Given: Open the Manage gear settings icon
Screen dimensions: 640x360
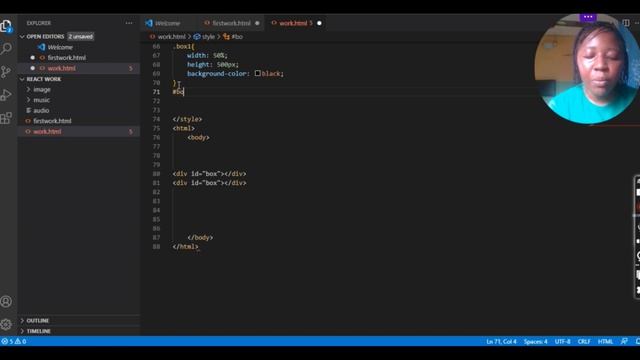Looking at the screenshot, I should [x=6, y=324].
